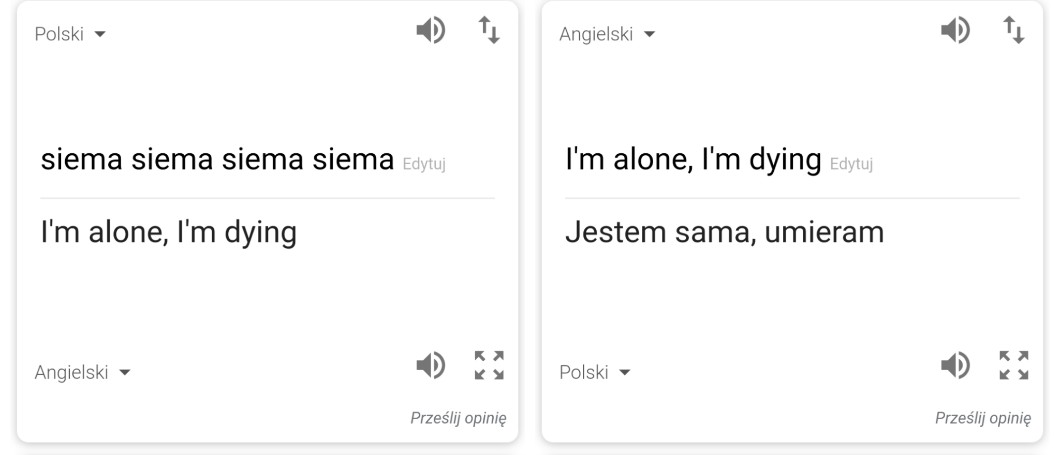Listen to the "Jestem sama, umieram" translation
The height and width of the screenshot is (455, 1060).
(x=953, y=364)
